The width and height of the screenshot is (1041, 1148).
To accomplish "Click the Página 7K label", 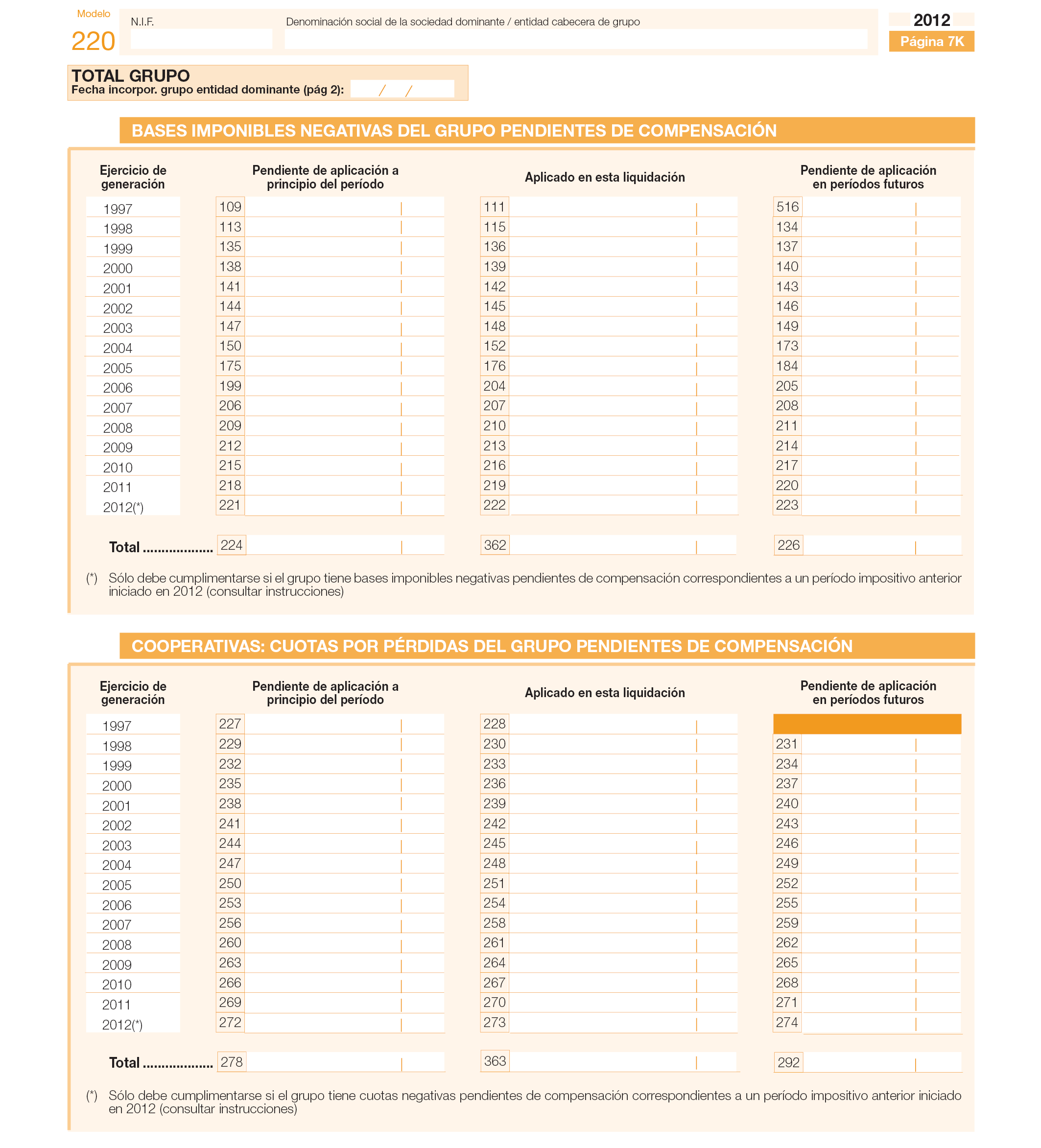I will 932,42.
